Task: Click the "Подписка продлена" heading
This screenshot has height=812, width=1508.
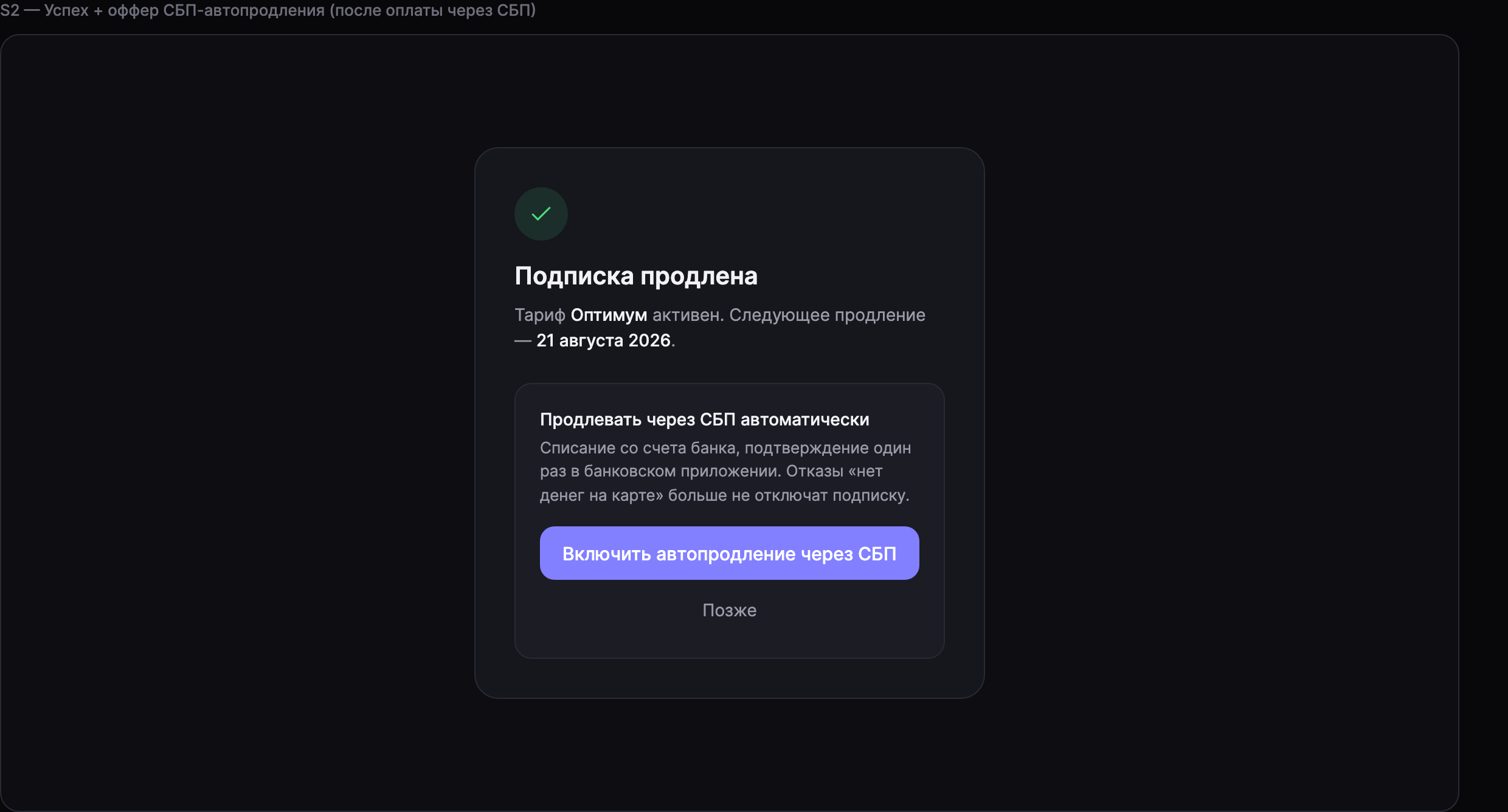Action: (x=636, y=276)
